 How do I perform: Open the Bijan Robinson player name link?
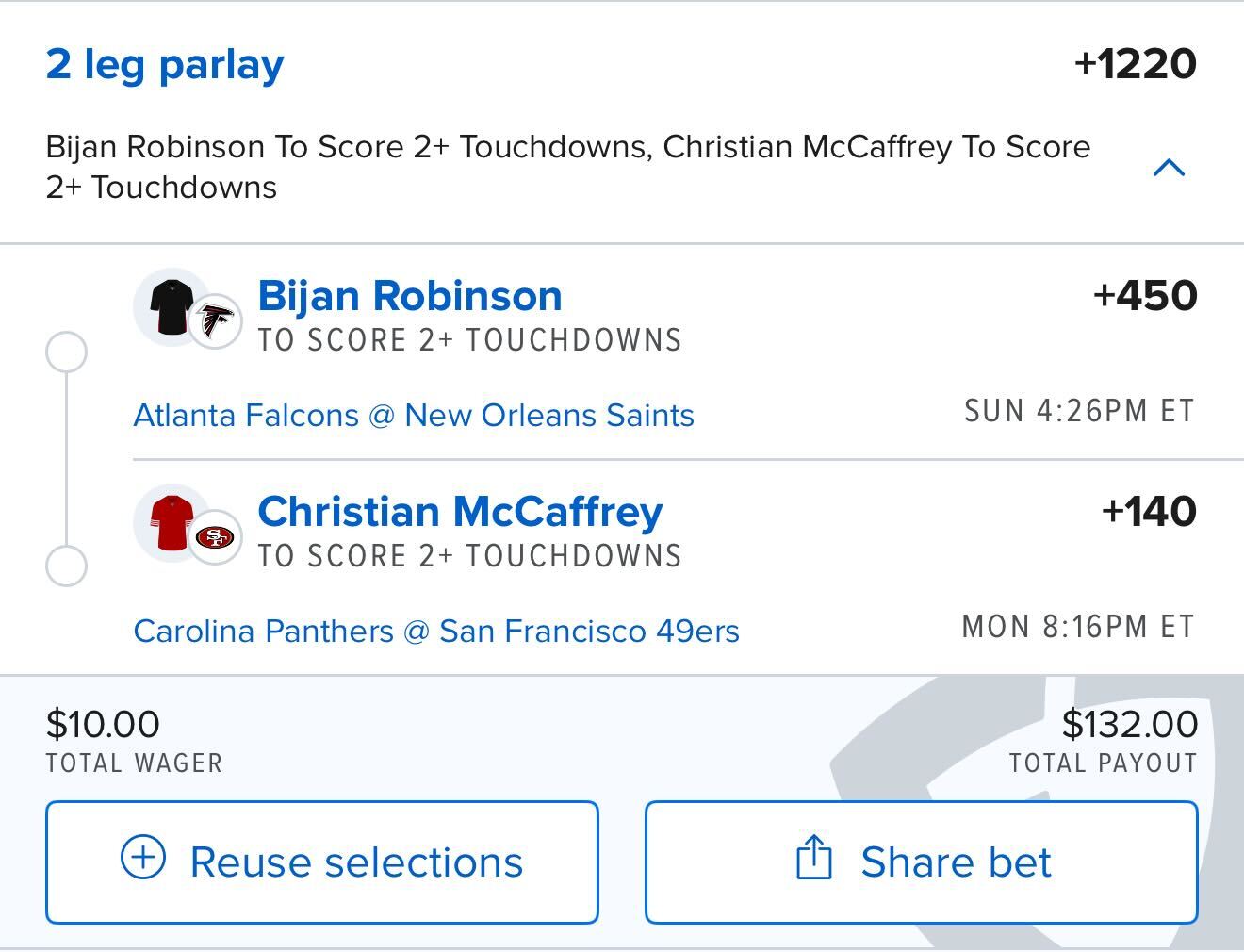410,296
